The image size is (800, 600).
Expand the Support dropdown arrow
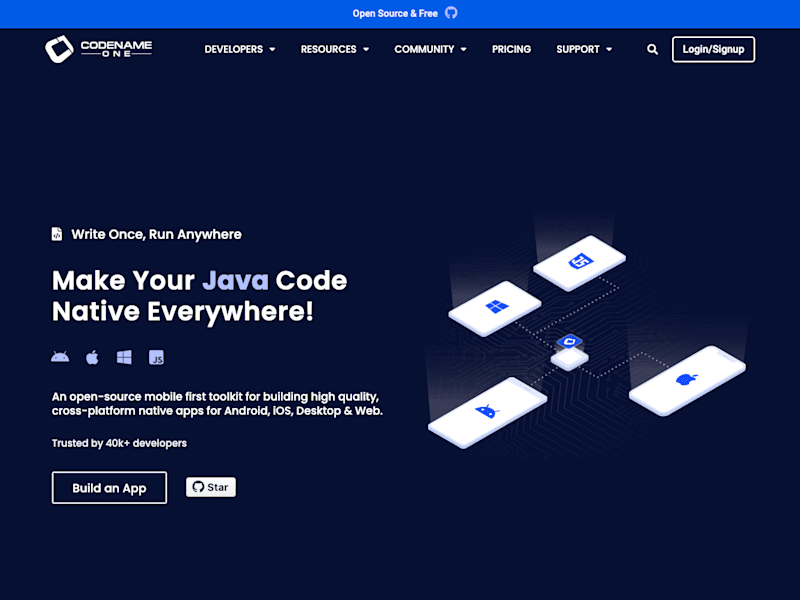609,49
